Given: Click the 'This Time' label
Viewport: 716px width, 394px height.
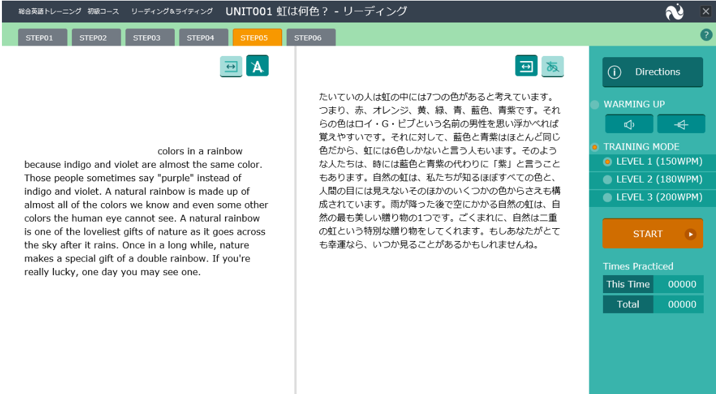Looking at the screenshot, I should pos(628,284).
